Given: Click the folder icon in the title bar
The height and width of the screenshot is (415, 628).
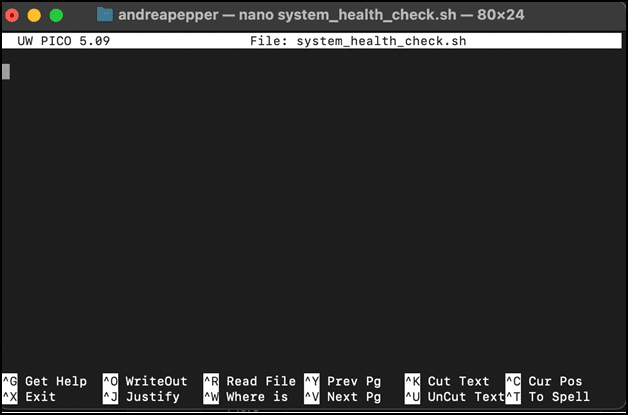Looking at the screenshot, I should [105, 15].
